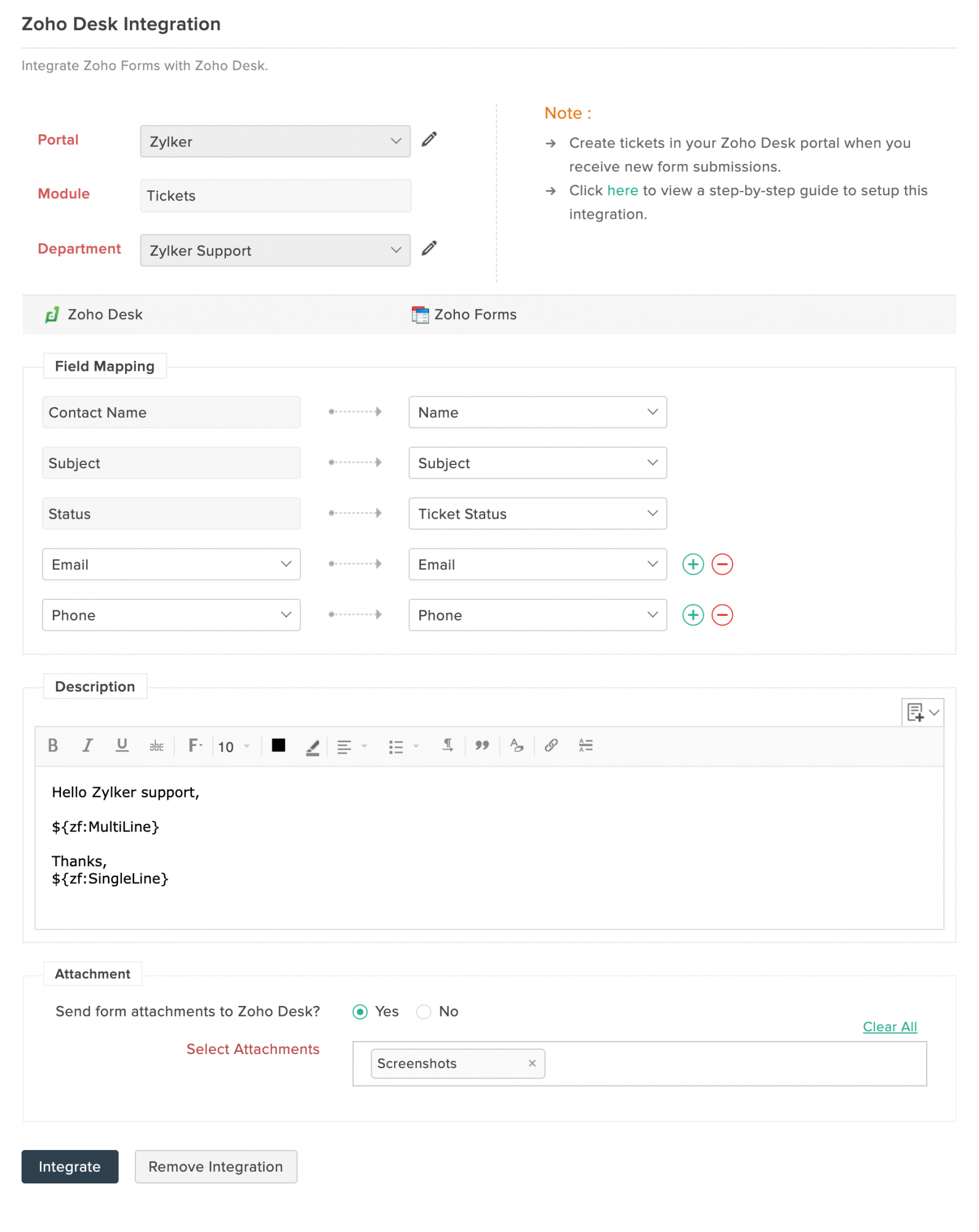The height and width of the screenshot is (1232, 979).
Task: Select Yes for sending form attachments
Action: (360, 1011)
